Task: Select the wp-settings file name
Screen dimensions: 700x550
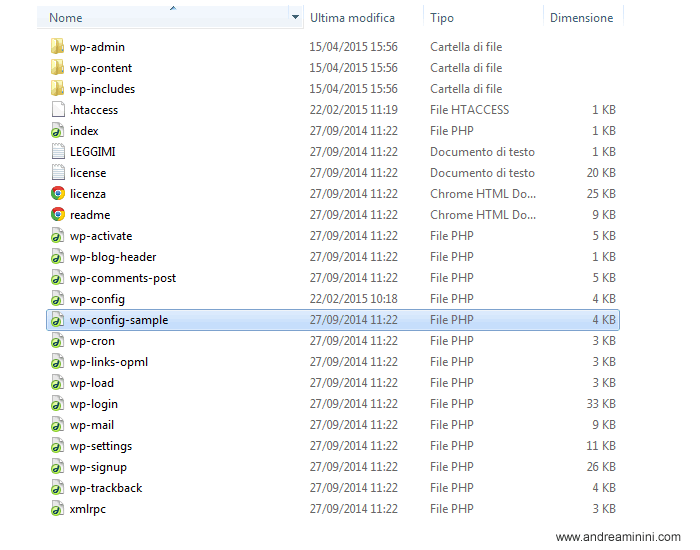Action: pos(101,446)
